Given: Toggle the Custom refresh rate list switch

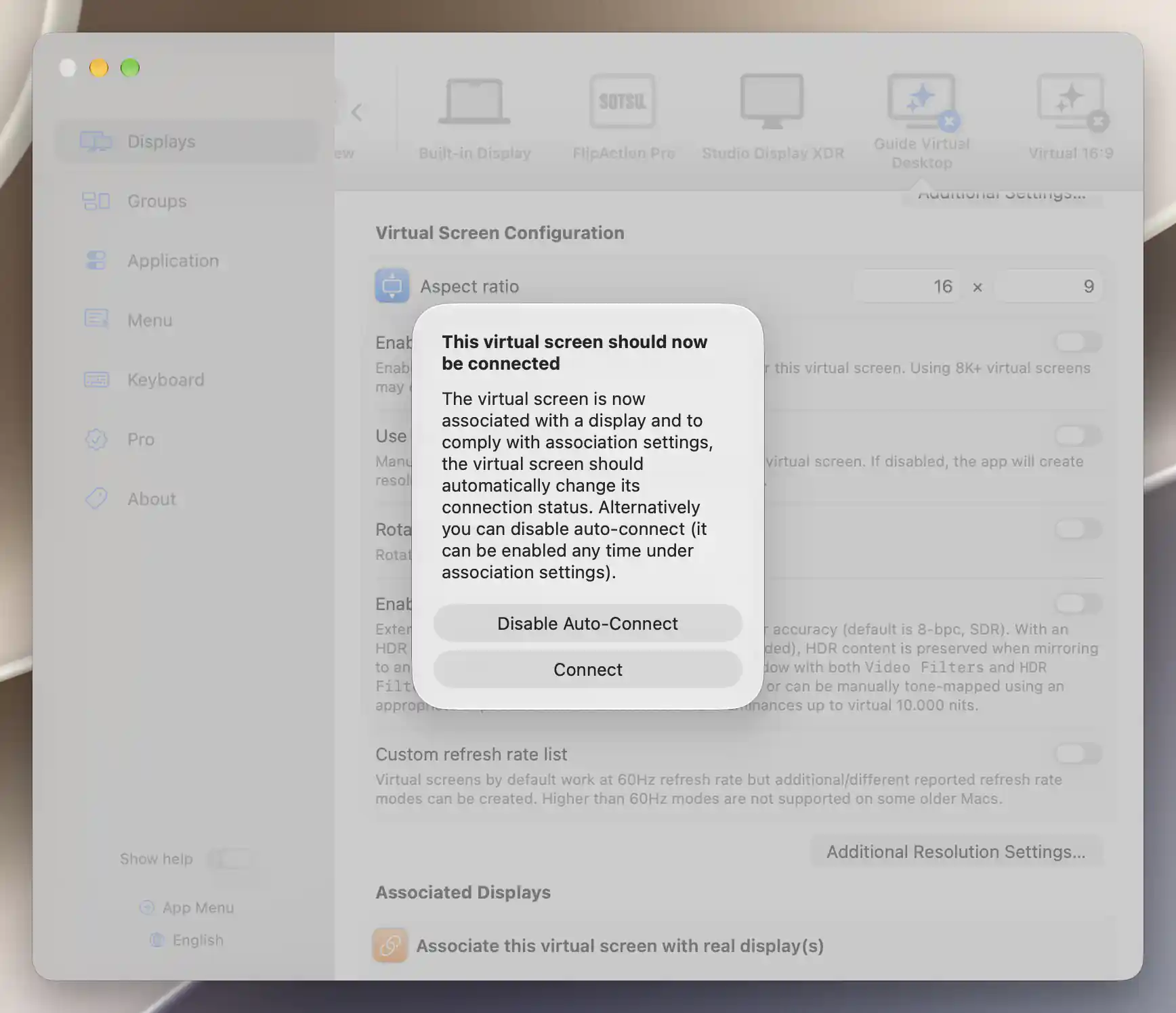Looking at the screenshot, I should click(x=1078, y=754).
